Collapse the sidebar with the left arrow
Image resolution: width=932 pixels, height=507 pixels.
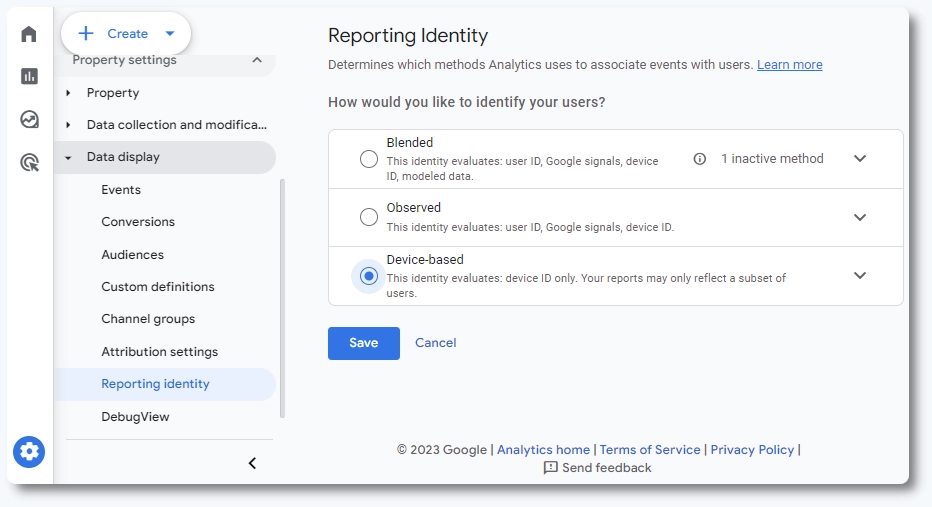[252, 463]
